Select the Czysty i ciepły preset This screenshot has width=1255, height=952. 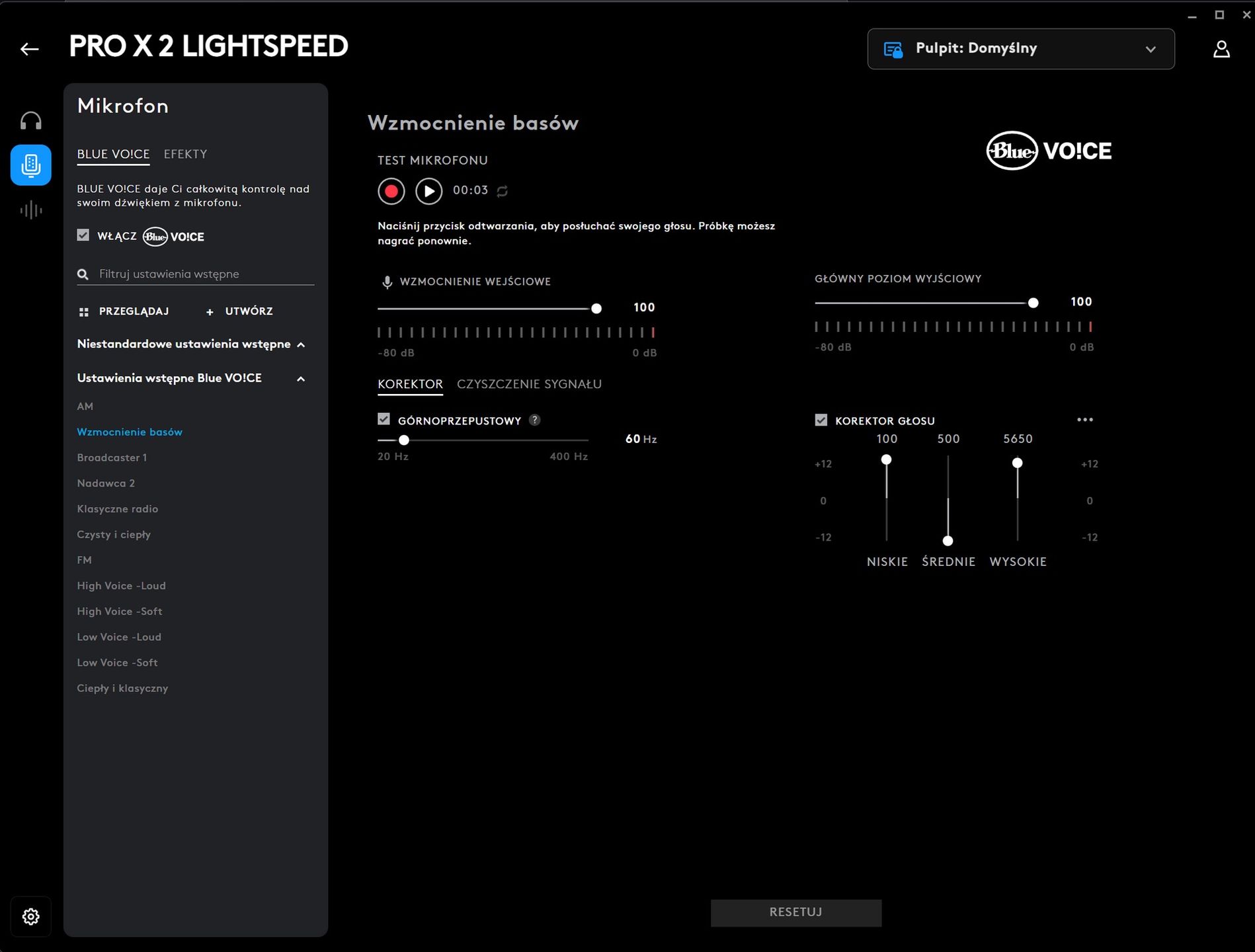tap(114, 534)
